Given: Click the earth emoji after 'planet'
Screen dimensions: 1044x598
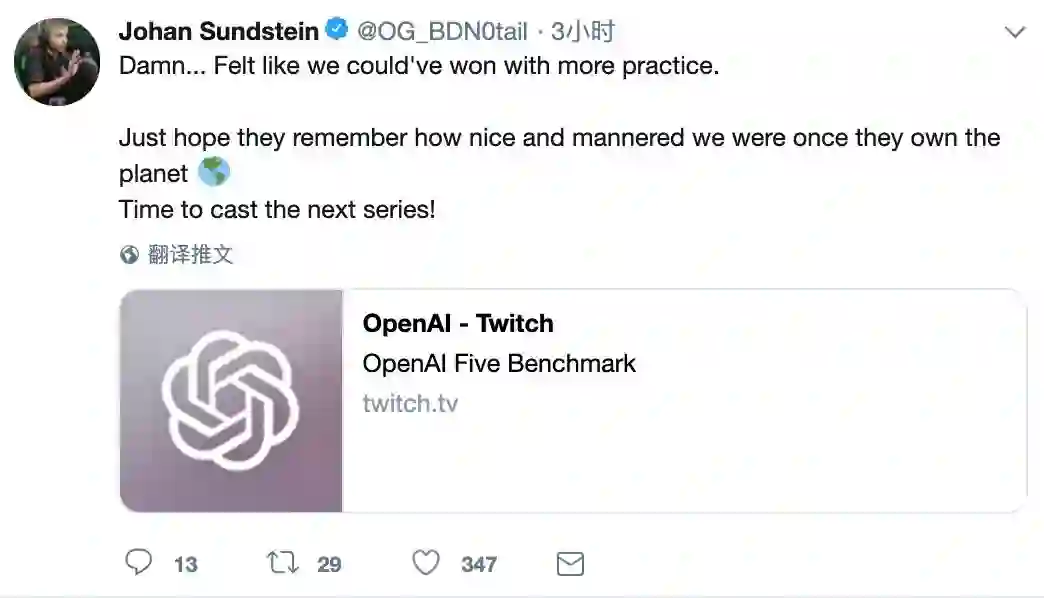Looking at the screenshot, I should point(214,173).
